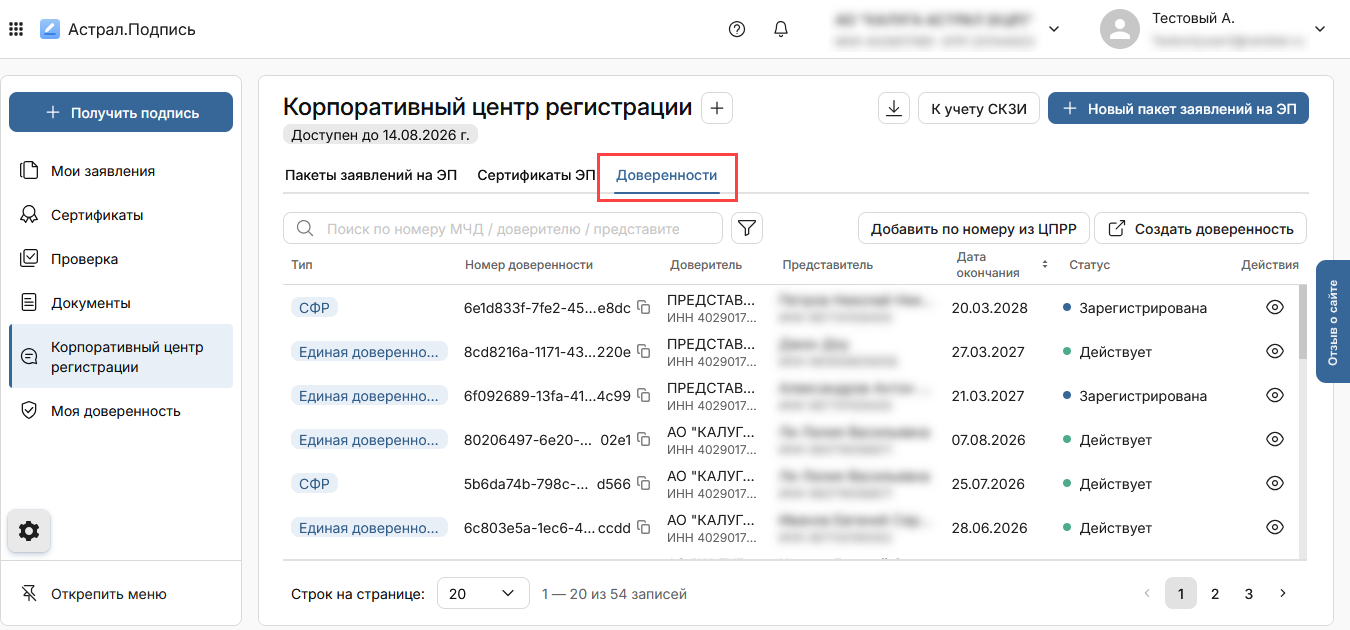The width and height of the screenshot is (1350, 630).
Task: Click the download icon button
Action: 893,109
